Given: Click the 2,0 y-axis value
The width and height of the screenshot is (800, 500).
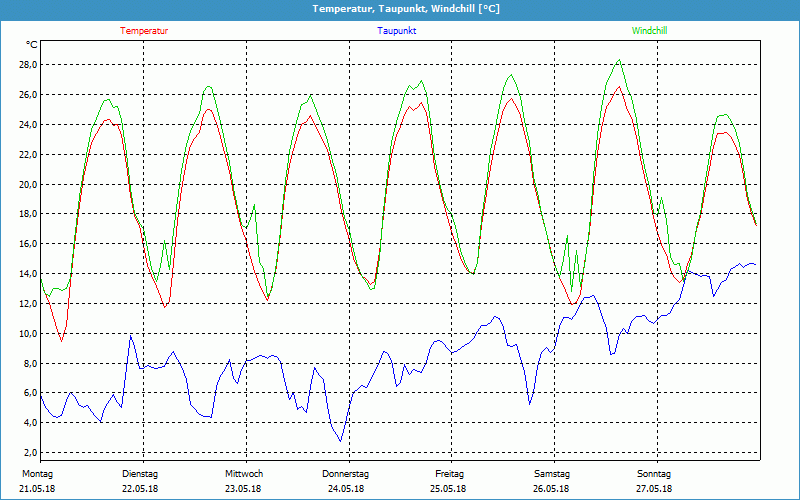Looking at the screenshot, I should [x=30, y=453].
